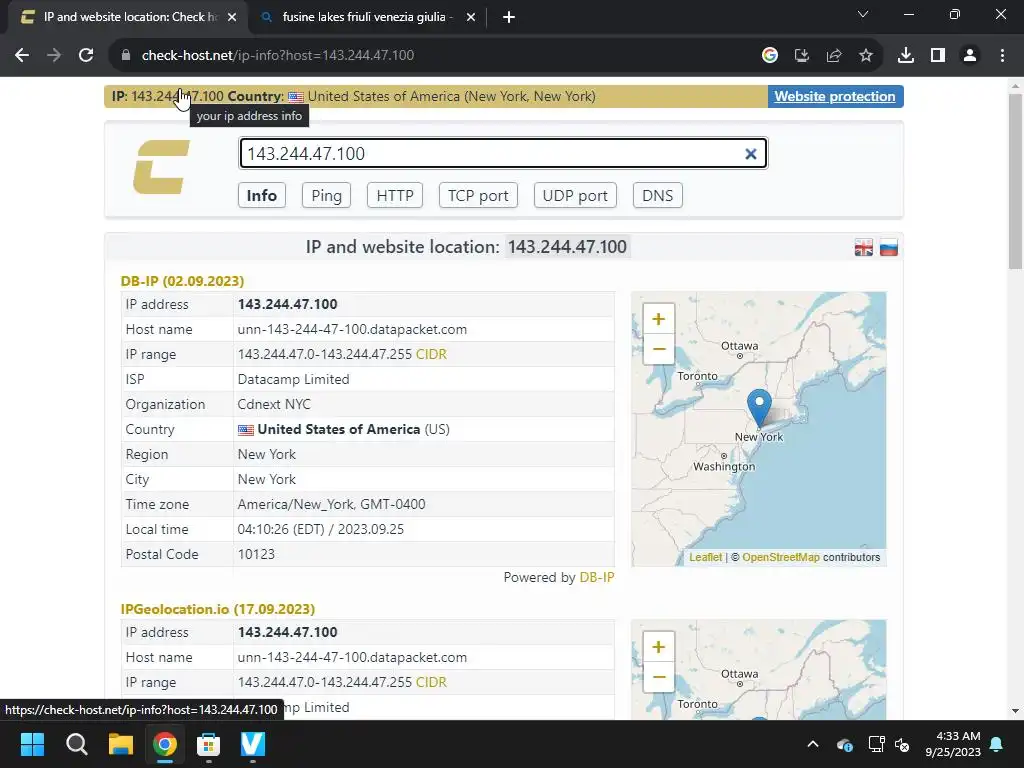1024x768 pixels.
Task: Click the Powered by DB-IP link
Action: [597, 577]
